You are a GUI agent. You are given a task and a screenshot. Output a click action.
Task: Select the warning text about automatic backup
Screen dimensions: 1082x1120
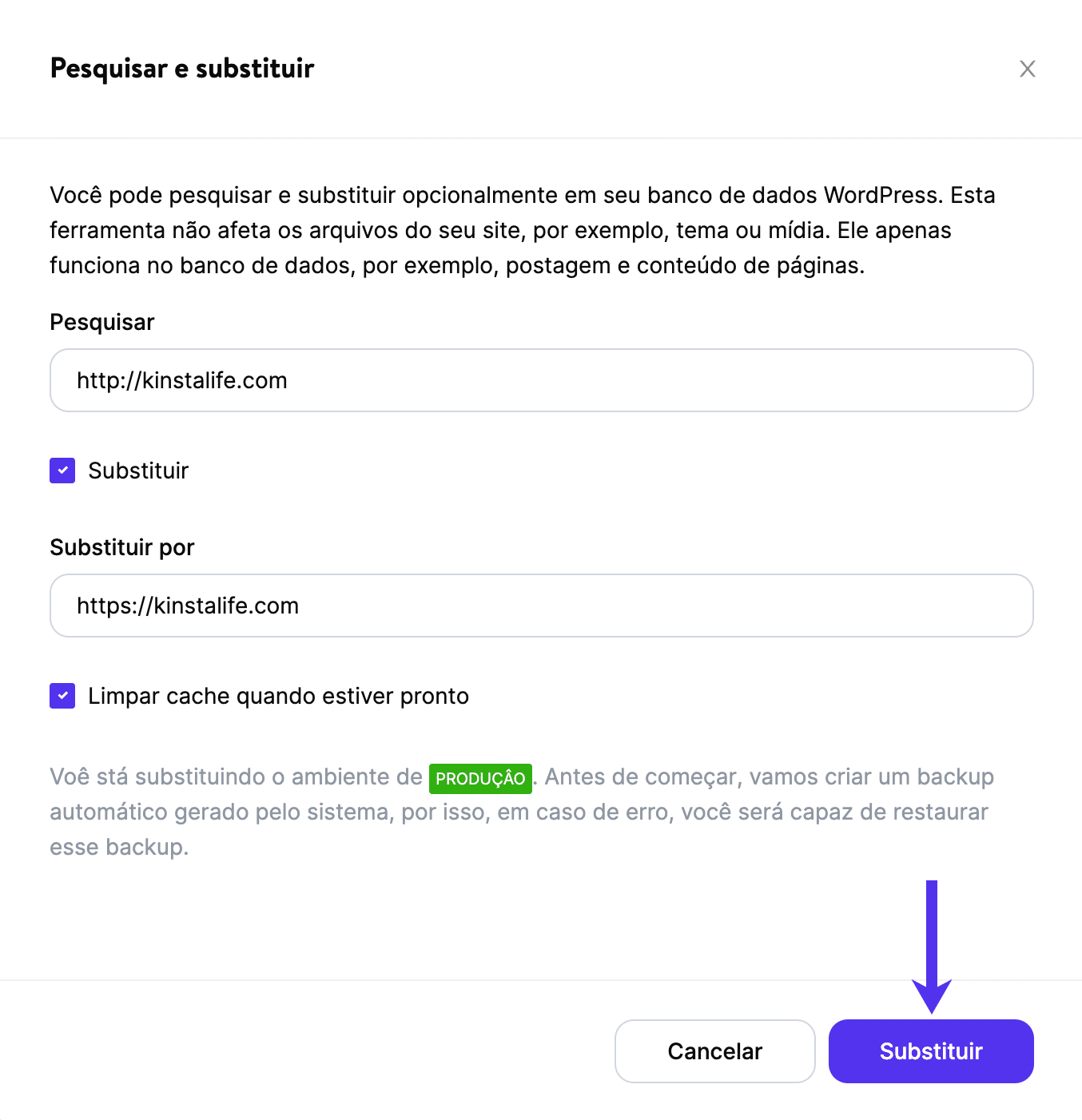coord(519,812)
